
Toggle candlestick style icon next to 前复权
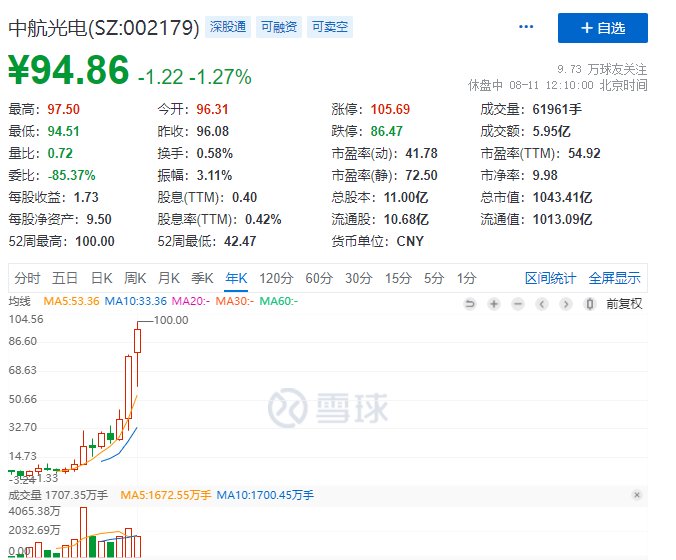coord(590,304)
